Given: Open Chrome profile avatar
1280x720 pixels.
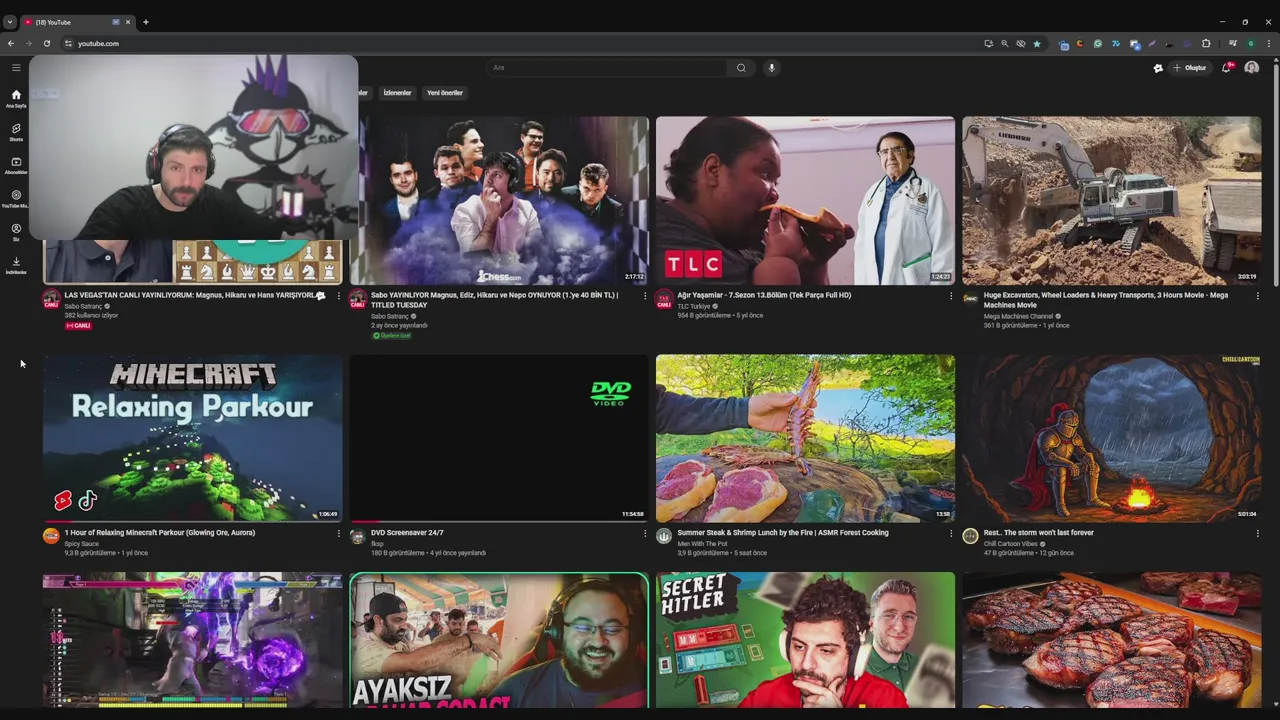Looking at the screenshot, I should (1250, 43).
